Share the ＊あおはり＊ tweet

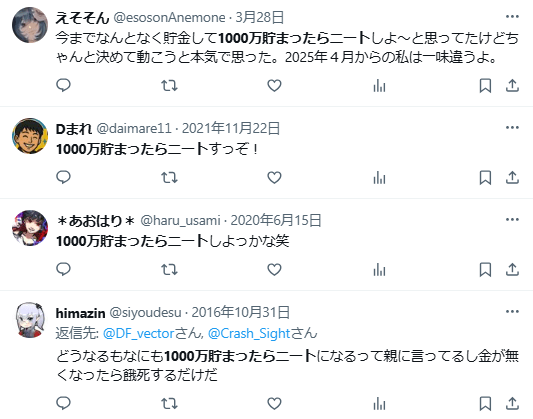pyautogui.click(x=512, y=269)
